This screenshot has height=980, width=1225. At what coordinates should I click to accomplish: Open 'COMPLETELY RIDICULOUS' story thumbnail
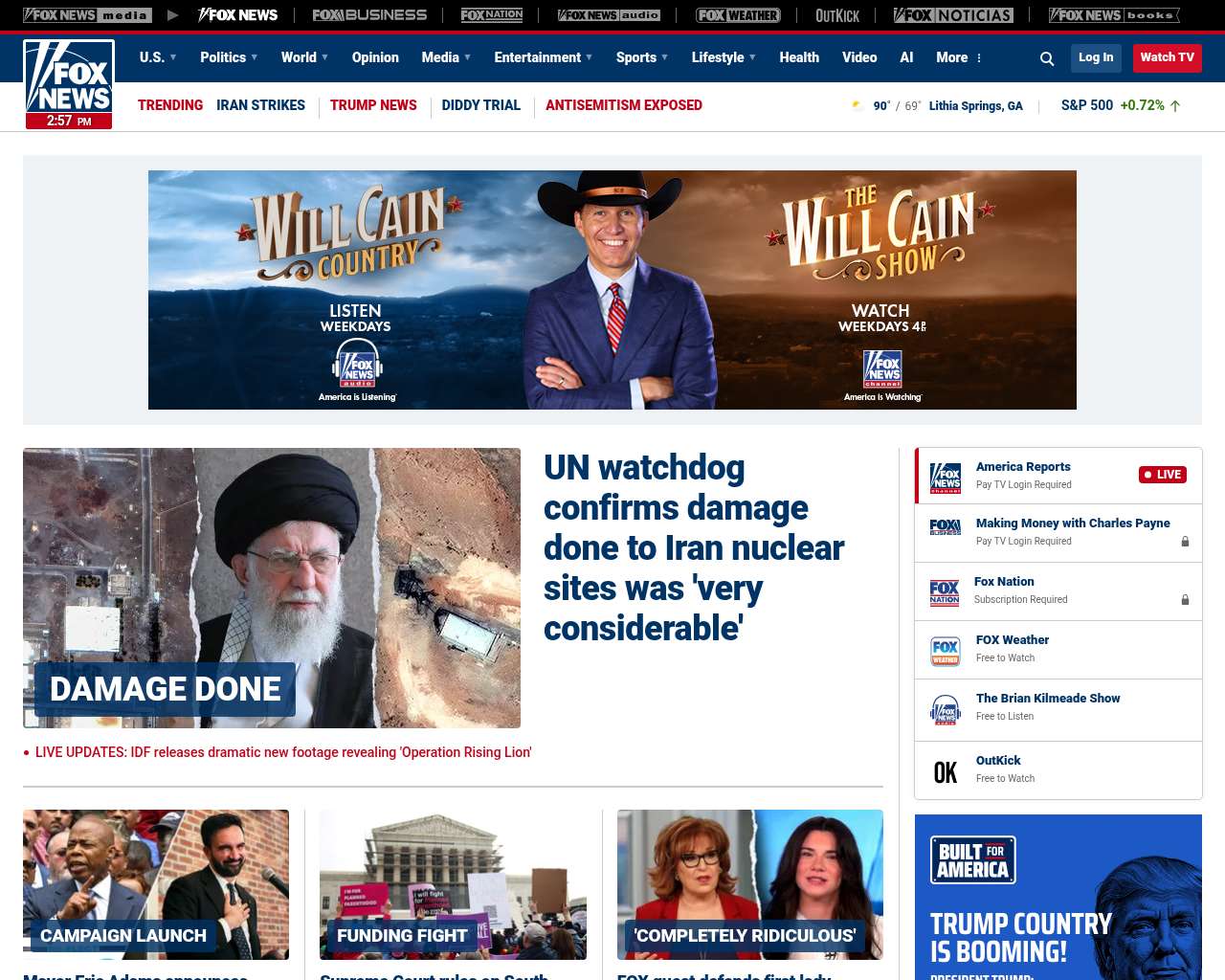[750, 884]
